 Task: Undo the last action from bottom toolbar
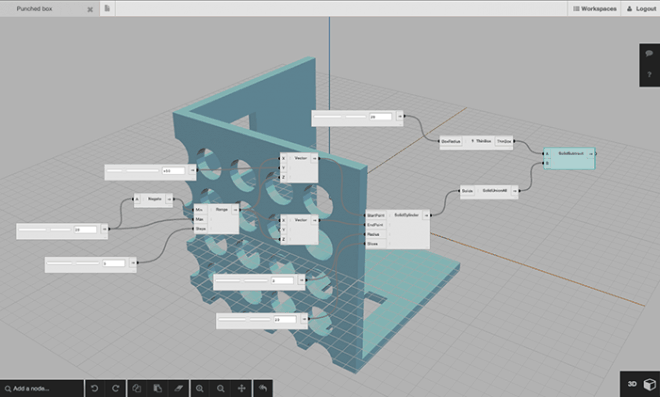pyautogui.click(x=95, y=388)
